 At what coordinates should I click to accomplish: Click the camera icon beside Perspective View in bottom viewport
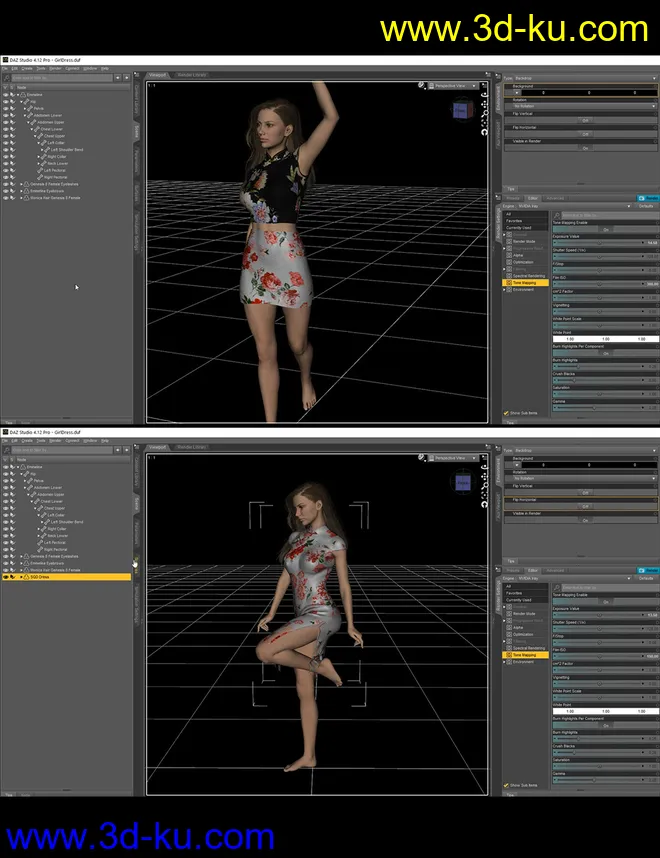coord(428,458)
